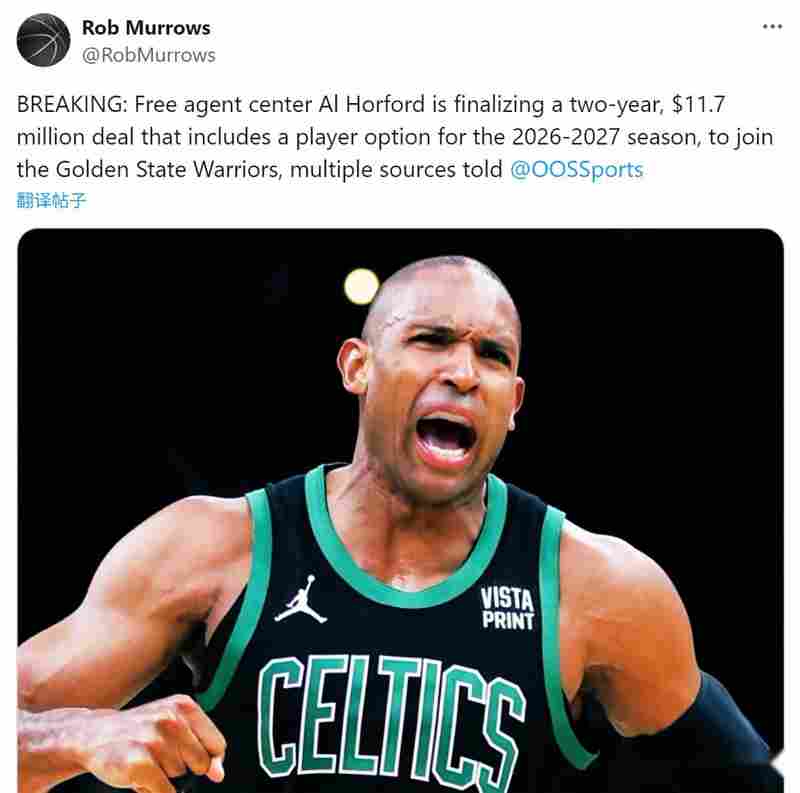
Task: Click the word BREAKING in the post
Action: [71, 105]
